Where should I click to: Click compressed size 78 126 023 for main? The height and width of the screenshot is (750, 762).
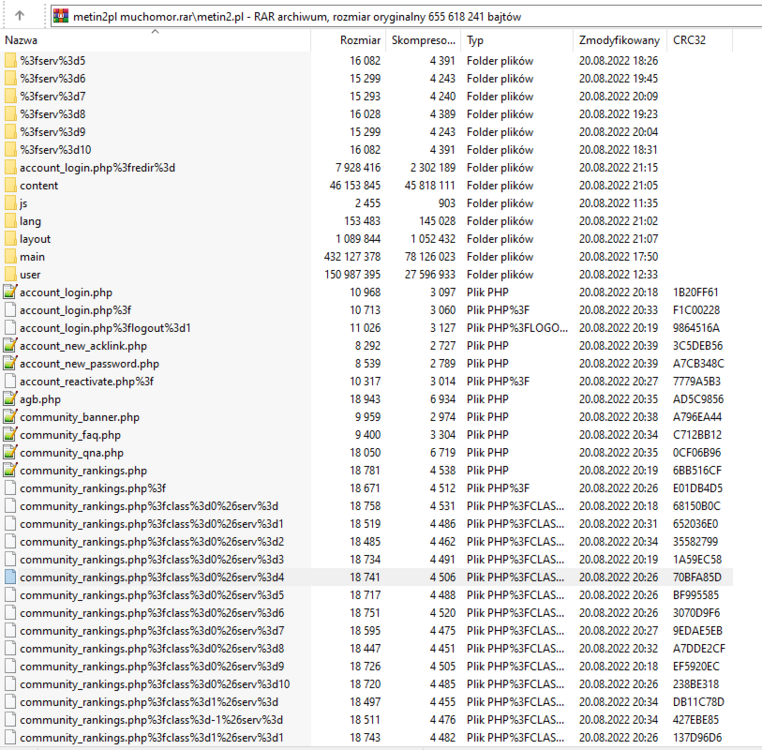pos(430,257)
